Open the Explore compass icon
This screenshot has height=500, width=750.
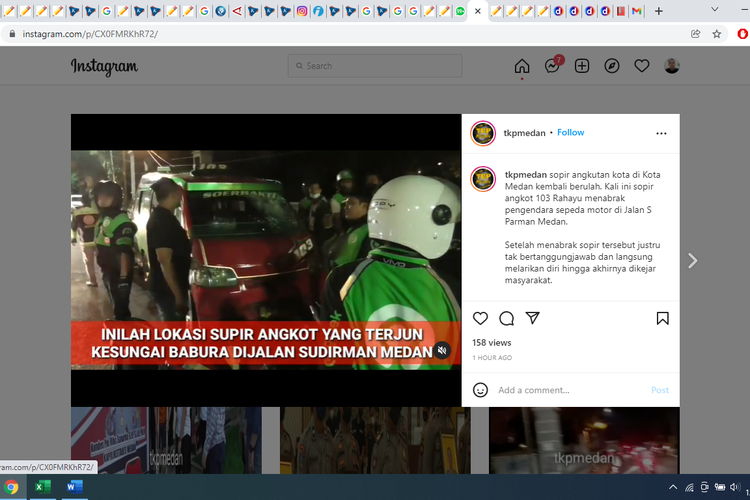[x=612, y=66]
